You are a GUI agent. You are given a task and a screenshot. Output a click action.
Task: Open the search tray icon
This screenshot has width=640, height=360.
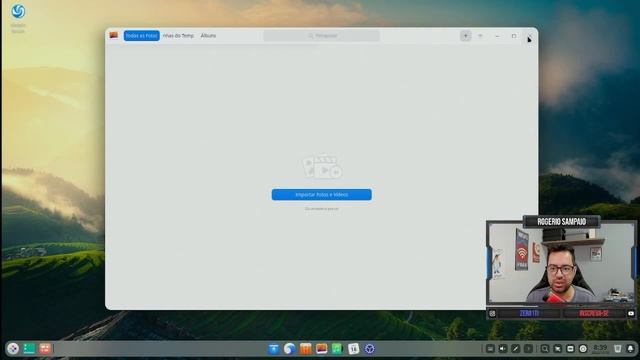coord(544,349)
